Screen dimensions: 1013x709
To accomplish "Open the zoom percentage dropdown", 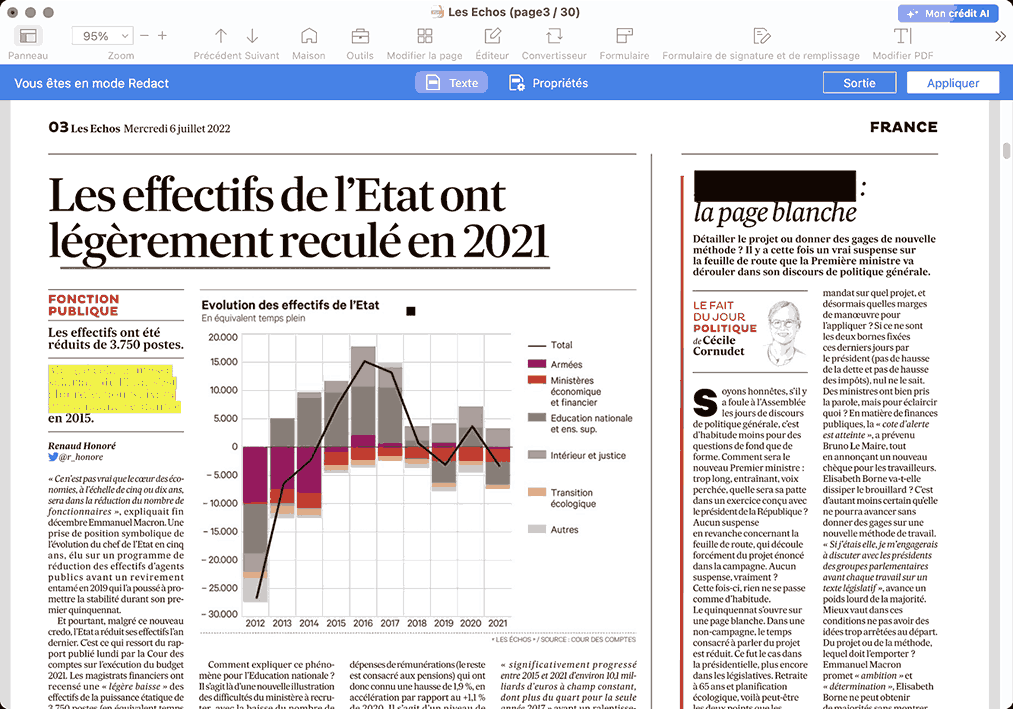I will point(103,36).
